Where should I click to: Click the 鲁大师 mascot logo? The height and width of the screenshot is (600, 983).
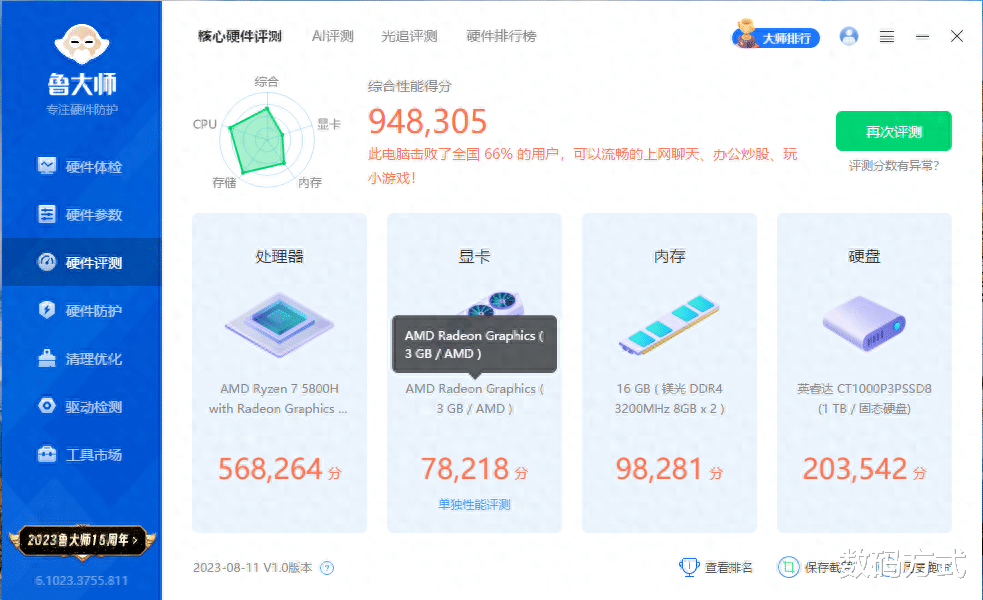coord(82,45)
